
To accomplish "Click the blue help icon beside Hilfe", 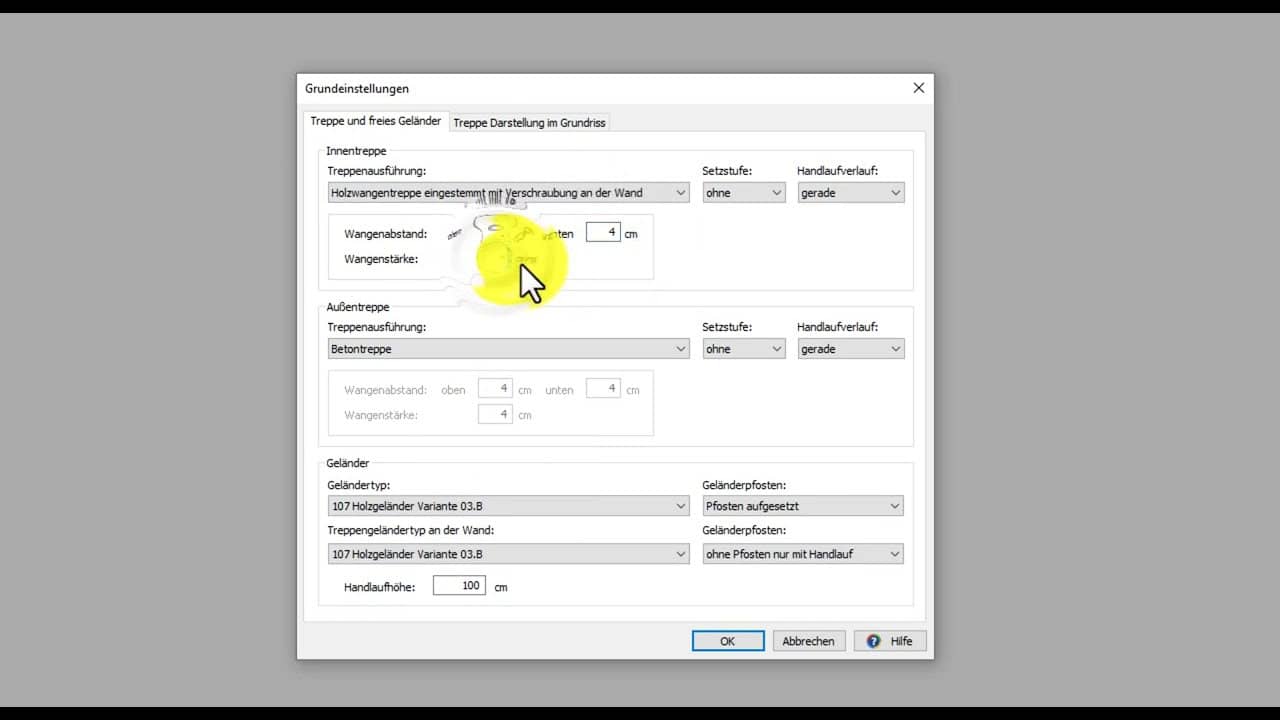I will 873,641.
